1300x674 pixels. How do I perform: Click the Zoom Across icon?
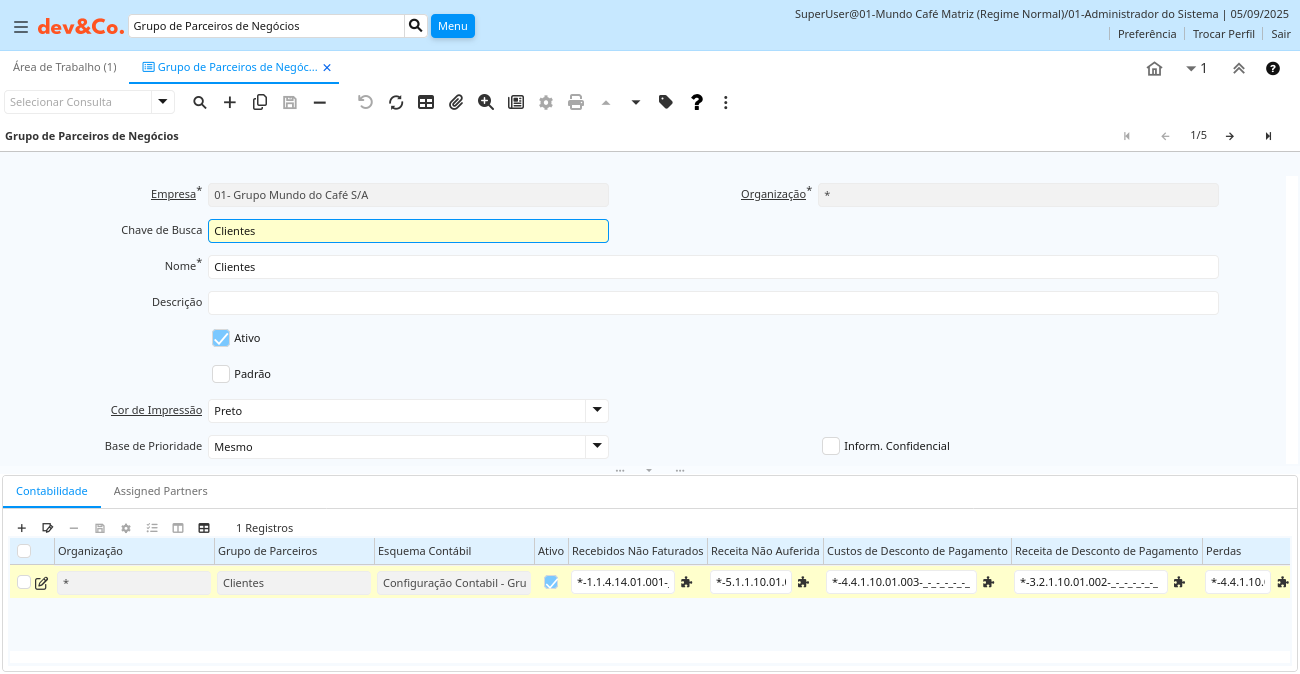point(486,102)
